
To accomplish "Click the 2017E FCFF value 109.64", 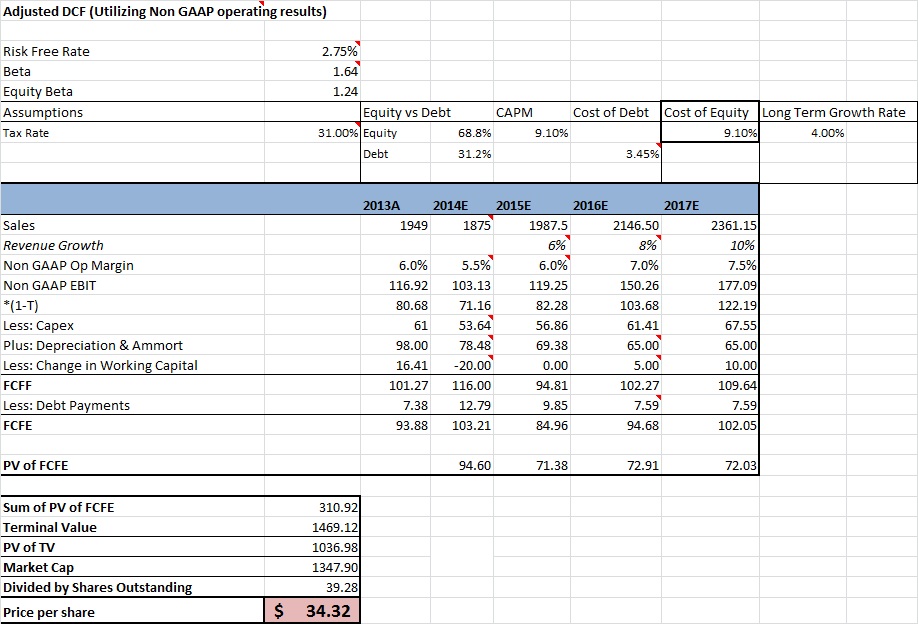I will coord(710,385).
